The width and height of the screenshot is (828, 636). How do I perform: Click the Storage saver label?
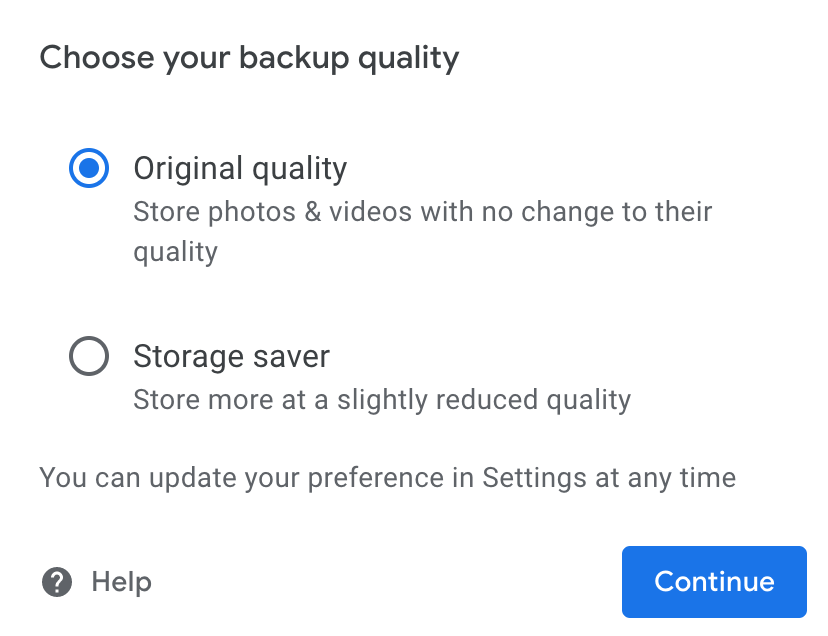point(231,356)
